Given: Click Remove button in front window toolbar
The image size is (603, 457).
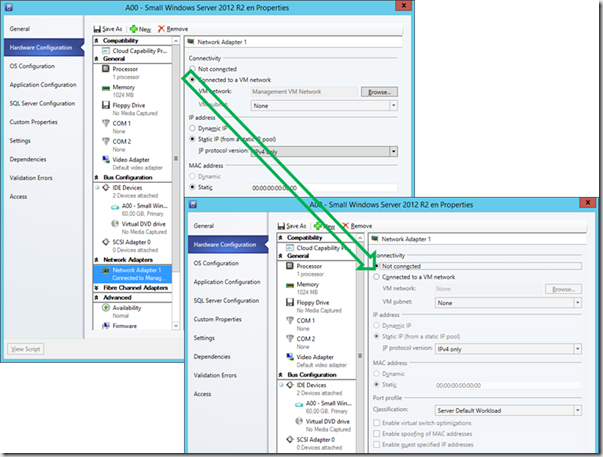Looking at the screenshot, I should (357, 226).
